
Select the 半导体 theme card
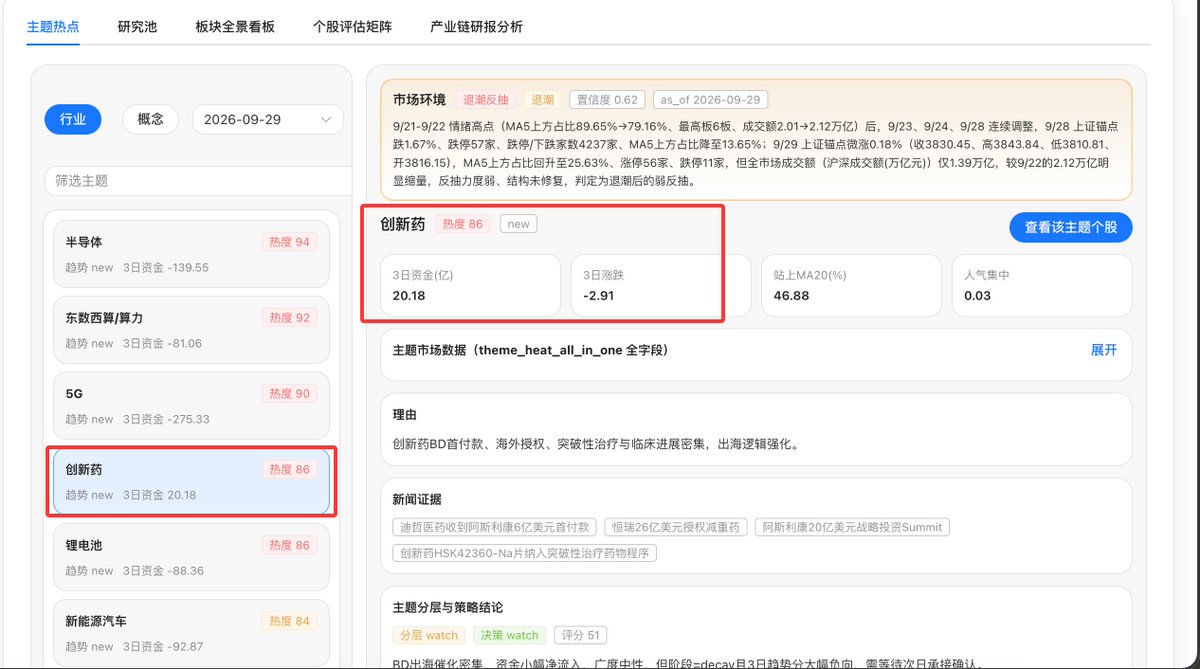pyautogui.click(x=191, y=254)
